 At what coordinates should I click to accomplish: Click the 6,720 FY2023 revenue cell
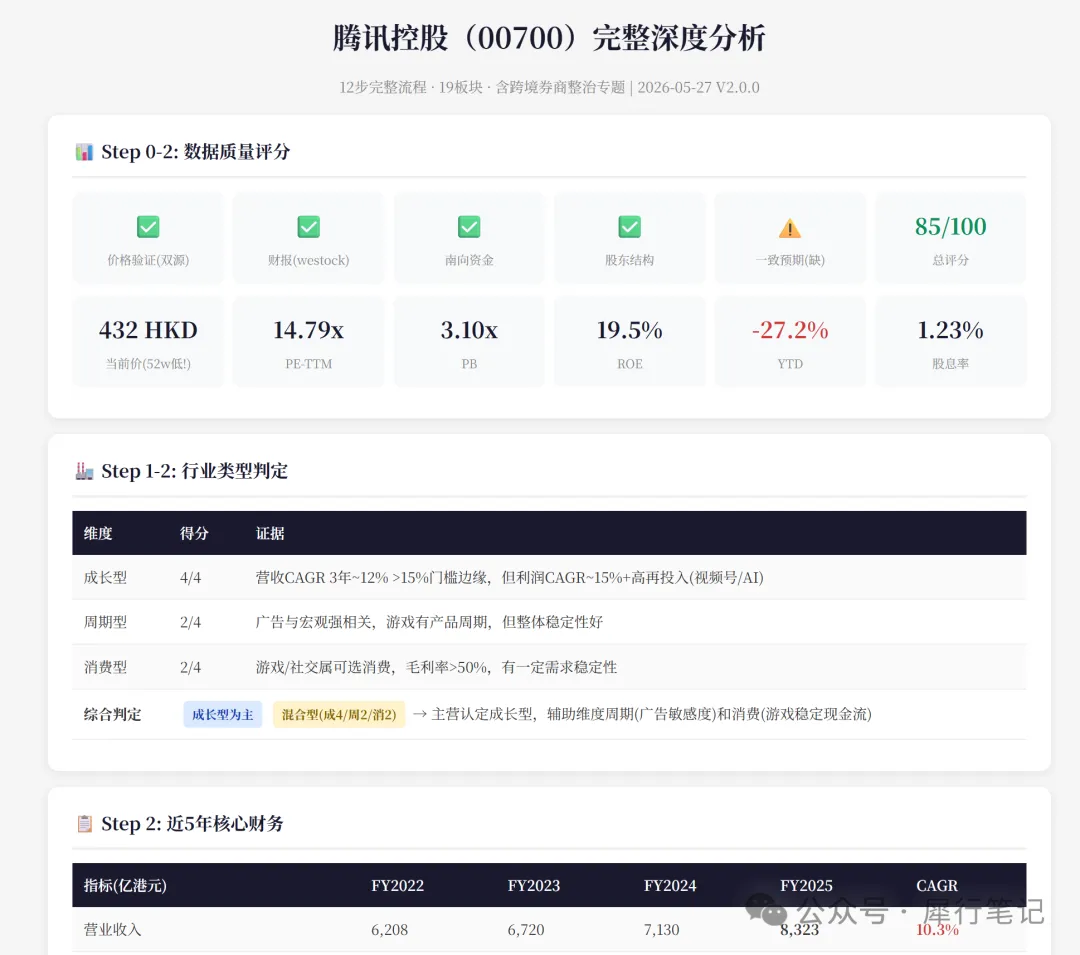[x=526, y=930]
